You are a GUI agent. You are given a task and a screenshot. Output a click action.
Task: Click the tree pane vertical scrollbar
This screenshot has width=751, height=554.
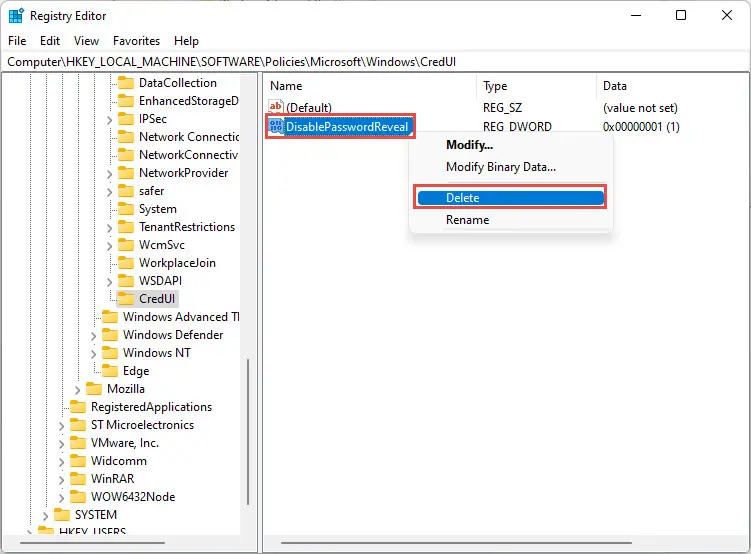coord(248,431)
